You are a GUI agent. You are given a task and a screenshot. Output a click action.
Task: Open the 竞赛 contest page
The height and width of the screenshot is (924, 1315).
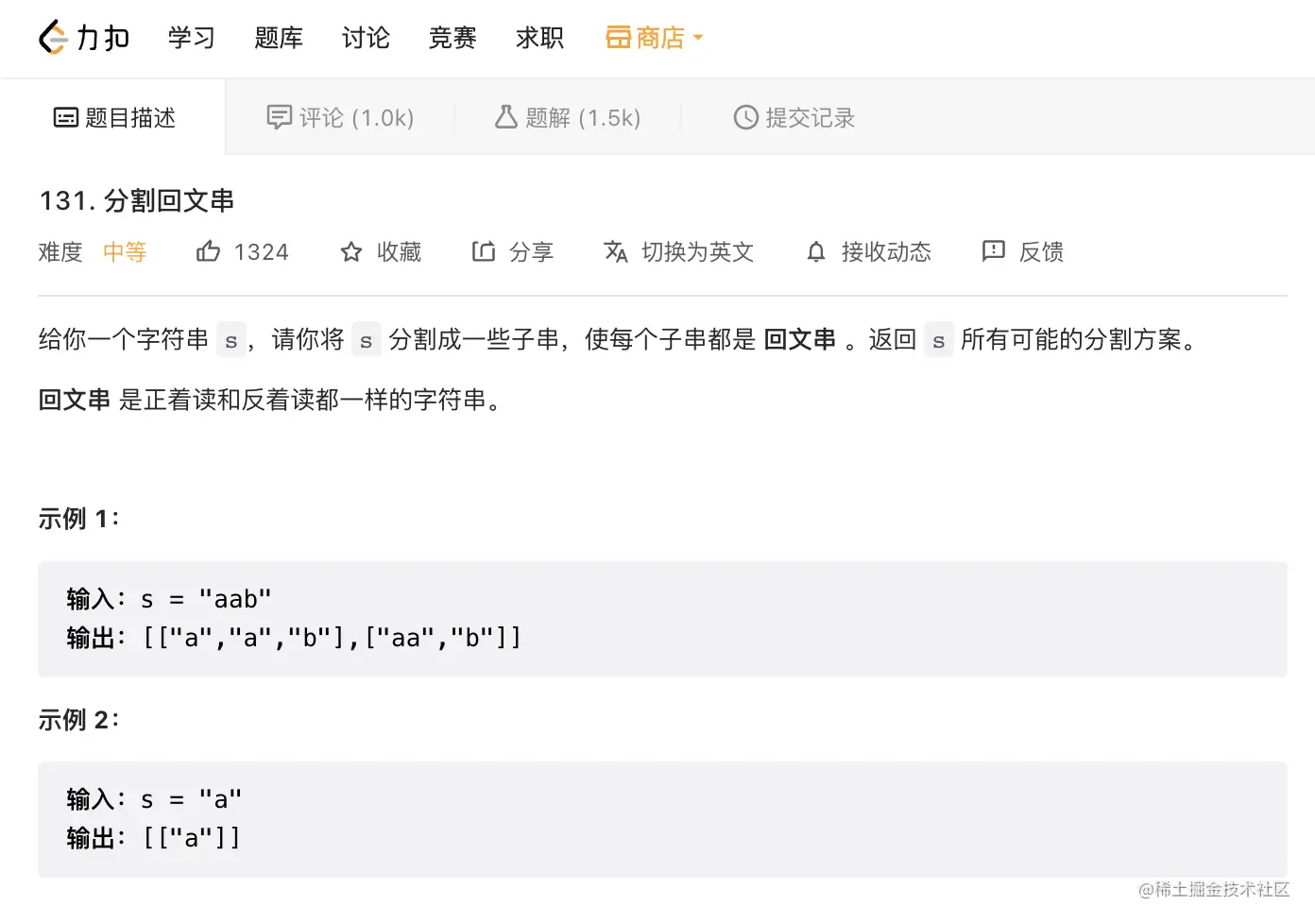(x=453, y=38)
